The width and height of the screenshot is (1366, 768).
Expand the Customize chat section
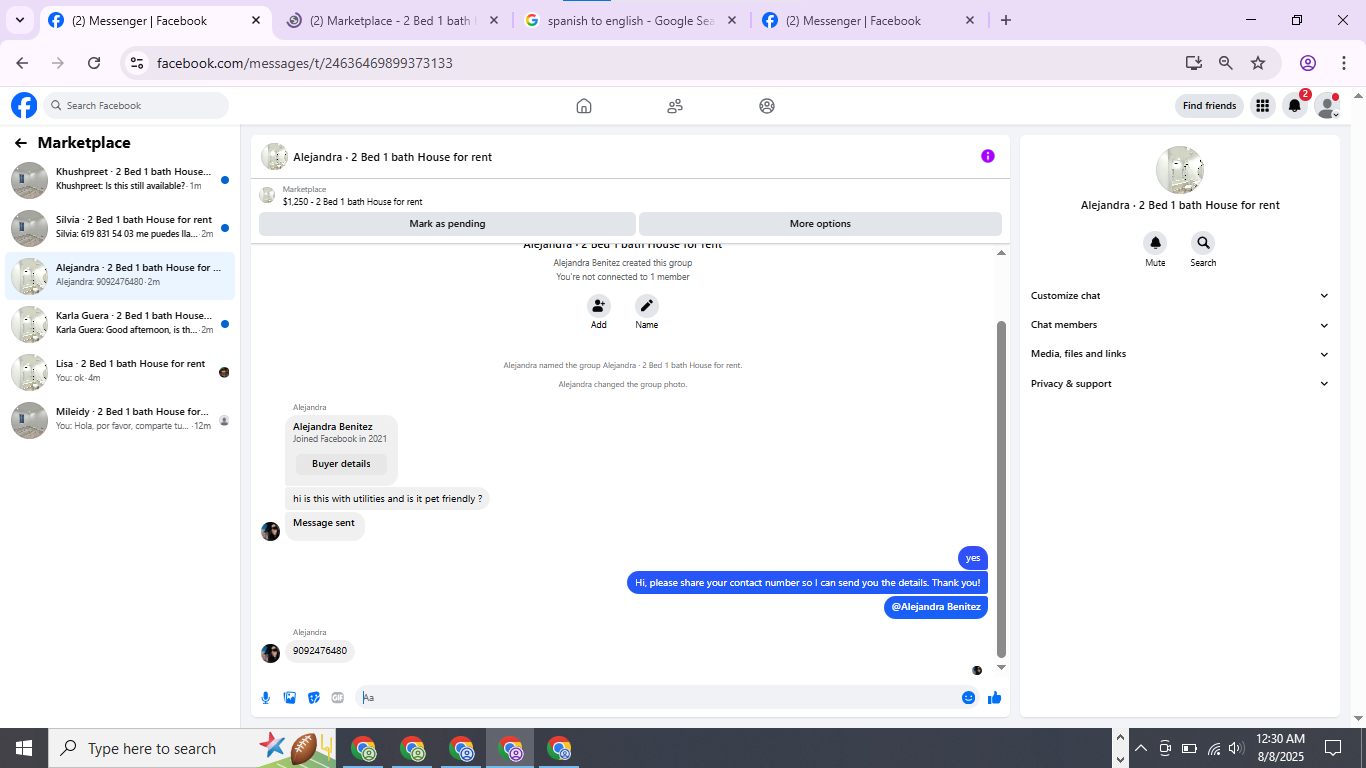pos(1180,296)
